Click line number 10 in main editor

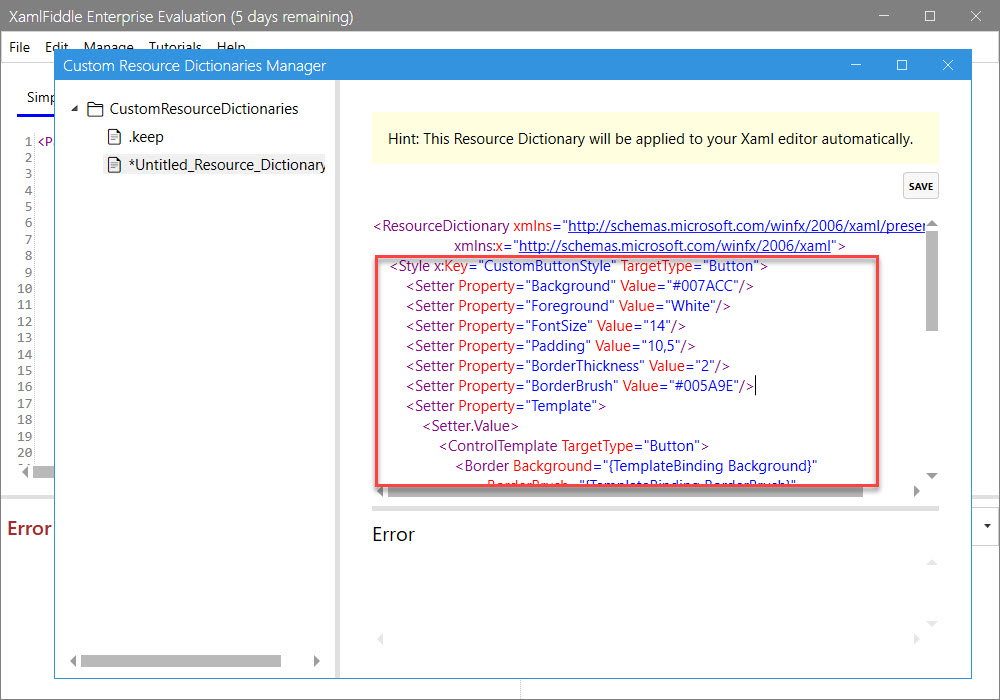point(24,289)
